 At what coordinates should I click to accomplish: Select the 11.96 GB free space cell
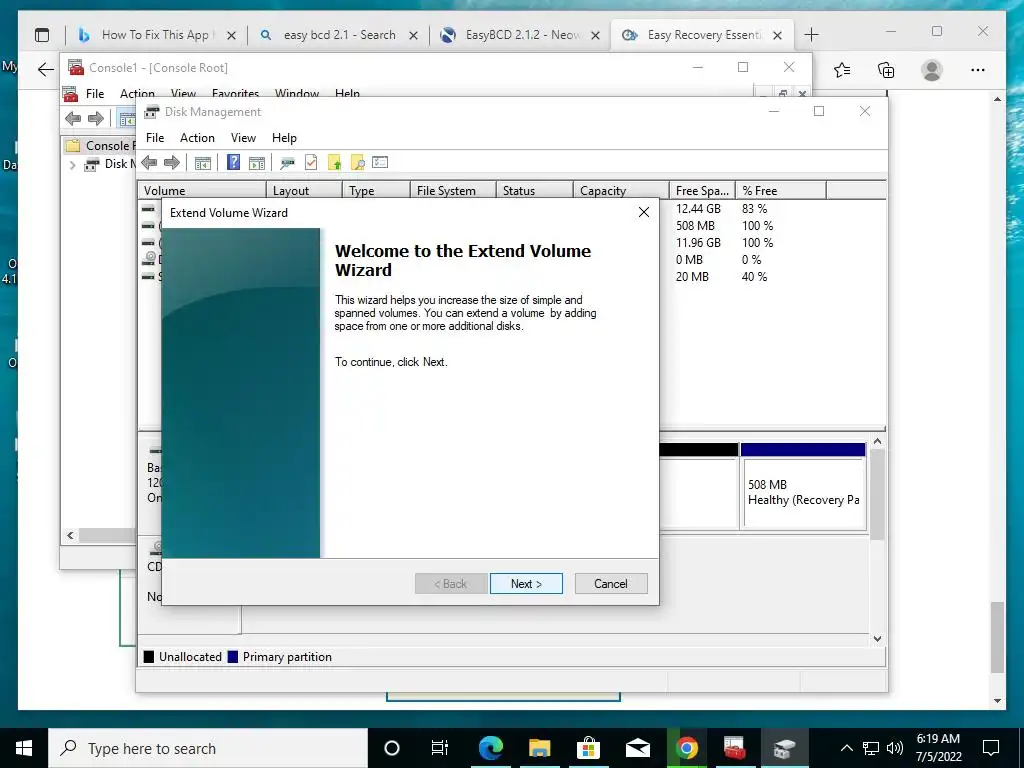pos(698,243)
